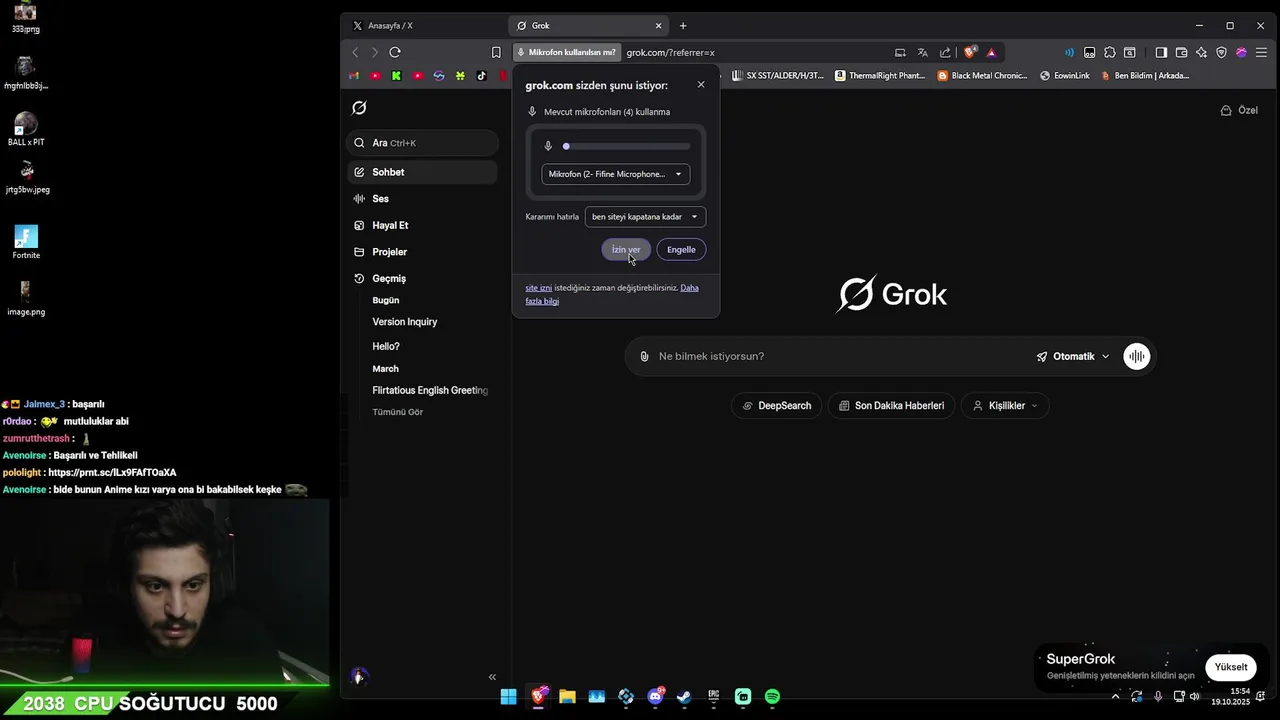Select Hayal Et in the sidebar
Screen dimensions: 1280x720
tap(422, 225)
